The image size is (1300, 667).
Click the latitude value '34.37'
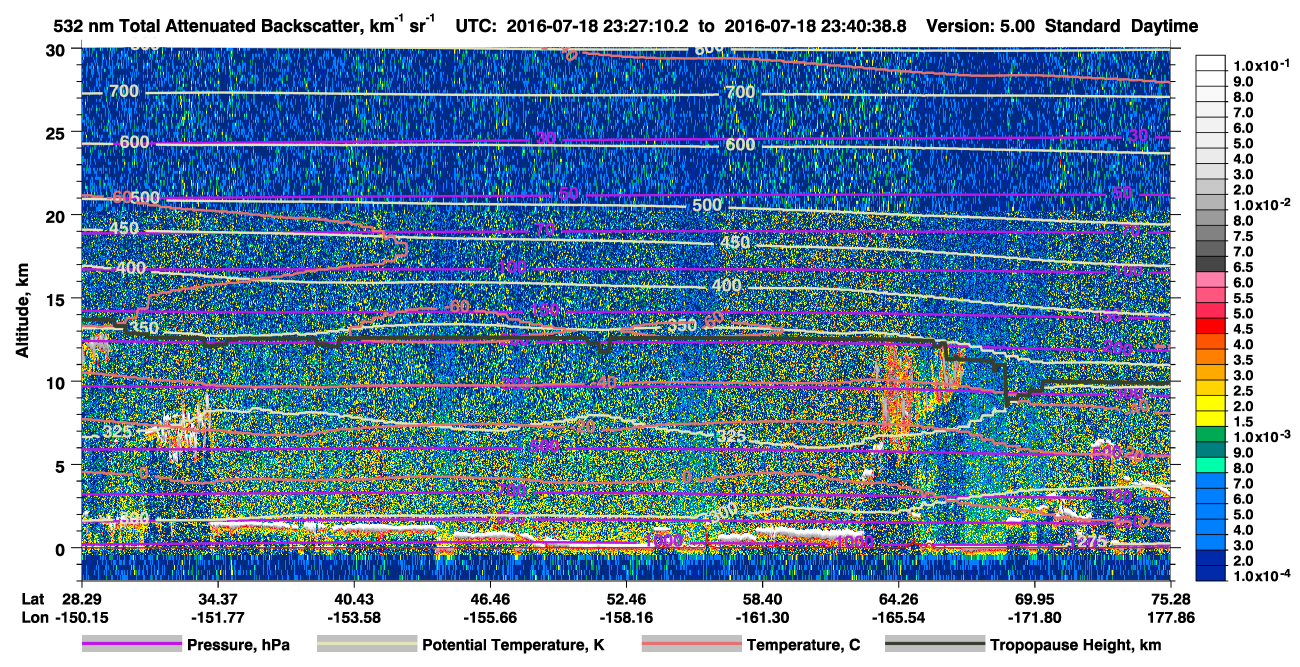[217, 598]
